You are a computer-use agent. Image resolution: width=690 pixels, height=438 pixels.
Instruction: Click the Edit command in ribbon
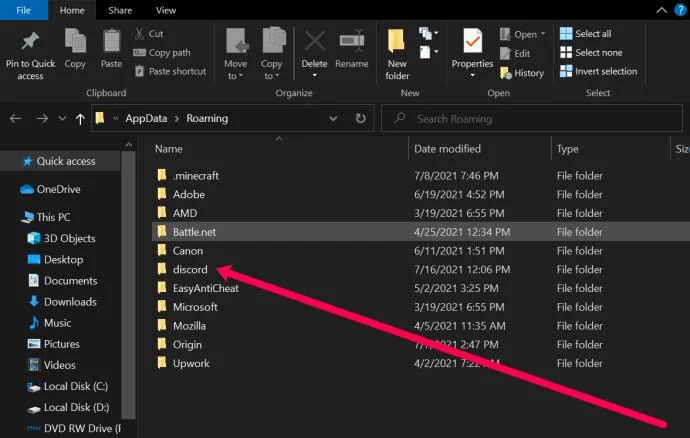(x=515, y=53)
